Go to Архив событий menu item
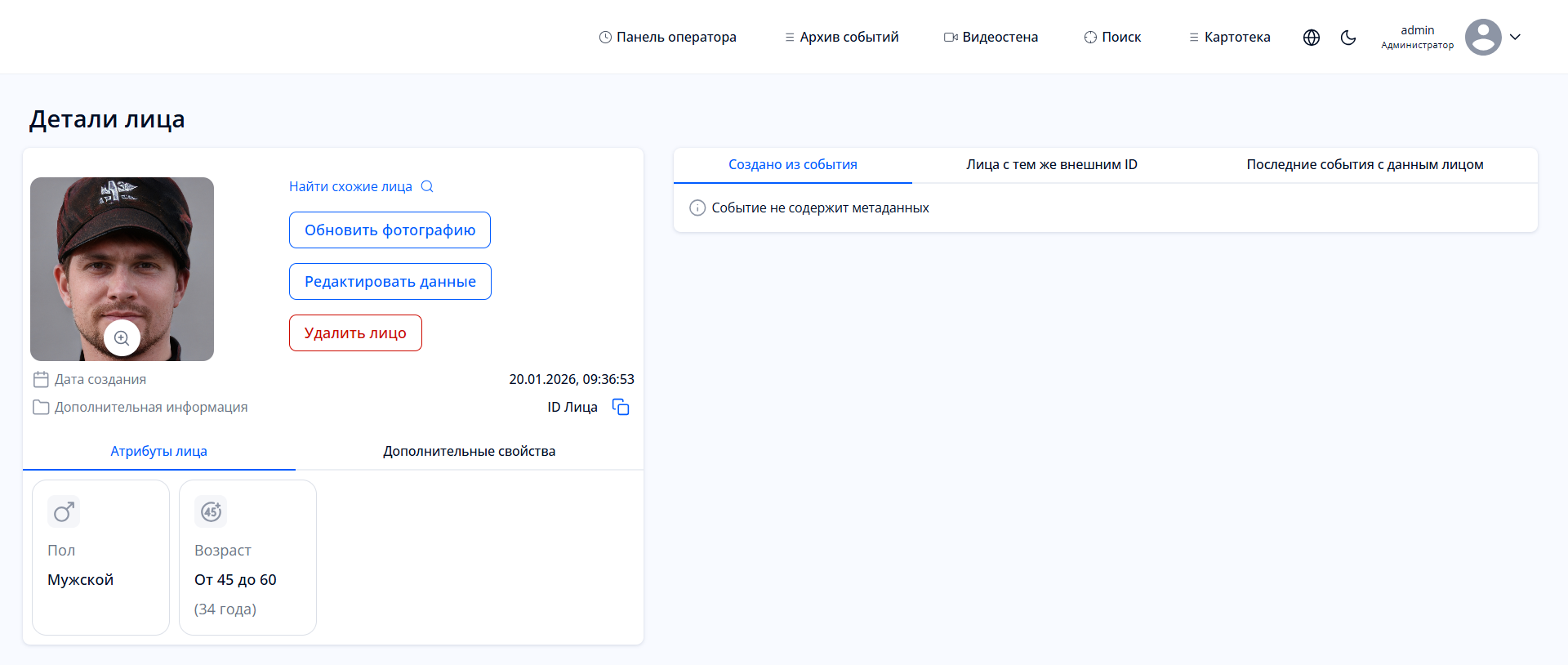The width and height of the screenshot is (1568, 665). (x=841, y=38)
